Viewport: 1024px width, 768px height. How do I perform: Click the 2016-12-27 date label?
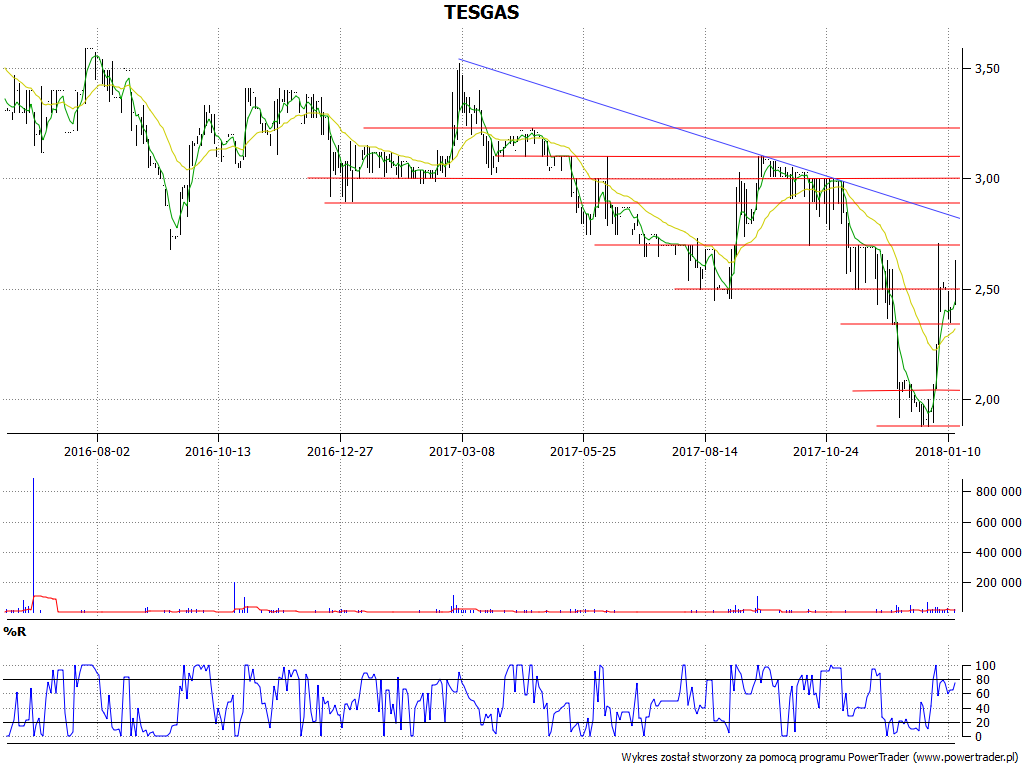(x=340, y=451)
